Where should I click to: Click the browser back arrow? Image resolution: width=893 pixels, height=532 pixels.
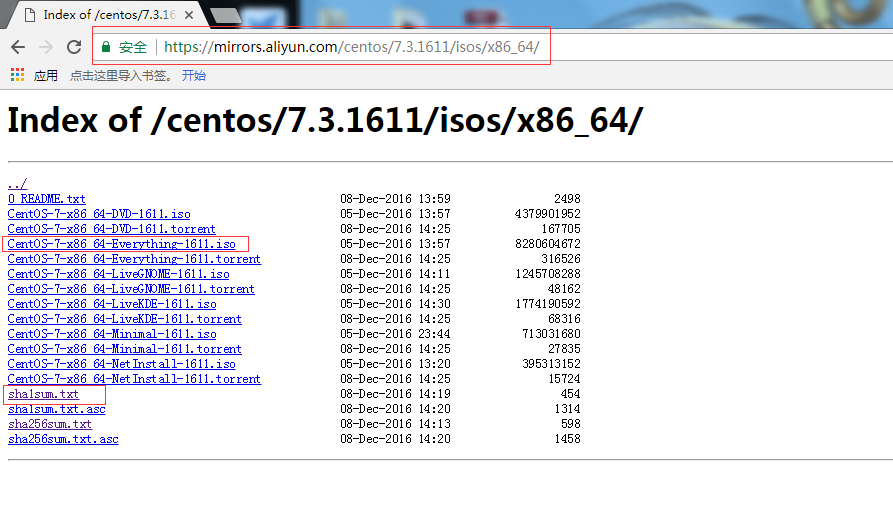18,47
